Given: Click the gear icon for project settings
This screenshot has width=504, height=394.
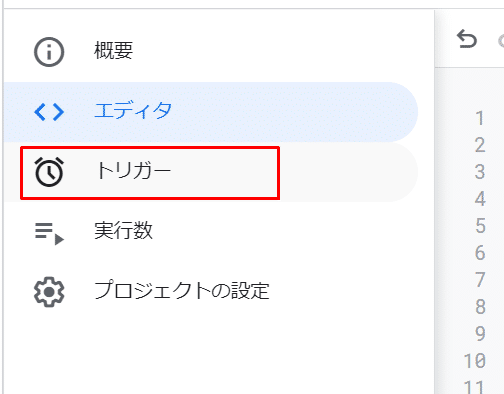Looking at the screenshot, I should (49, 292).
